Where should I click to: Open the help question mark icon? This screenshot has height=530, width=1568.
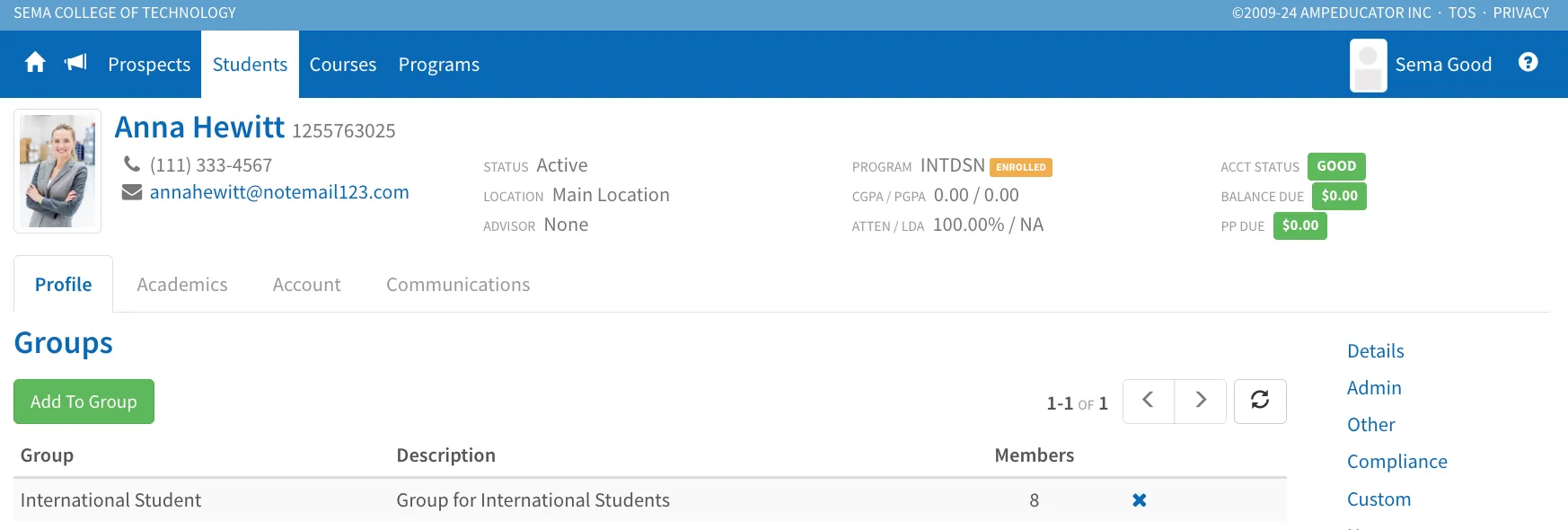(1528, 62)
